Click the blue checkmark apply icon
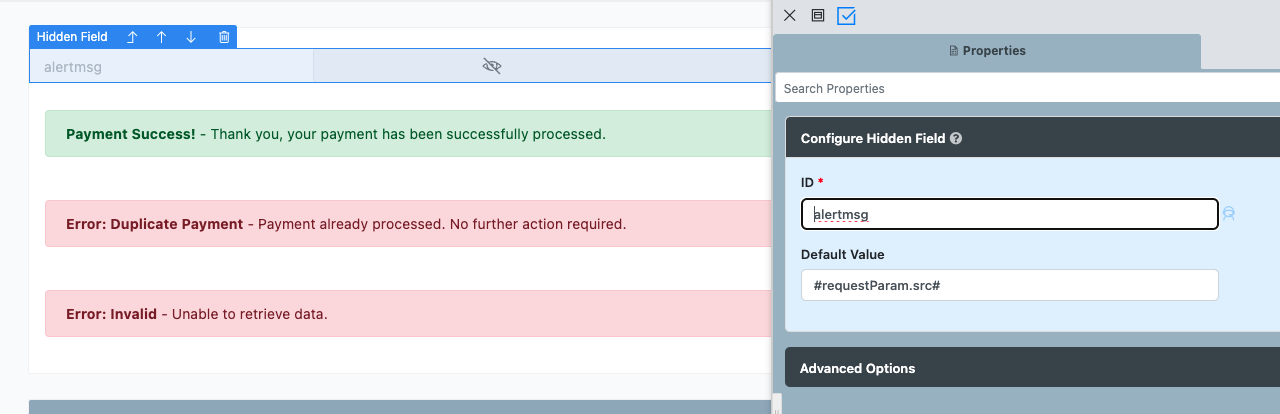Viewport: 1280px width, 414px height. coord(846,16)
